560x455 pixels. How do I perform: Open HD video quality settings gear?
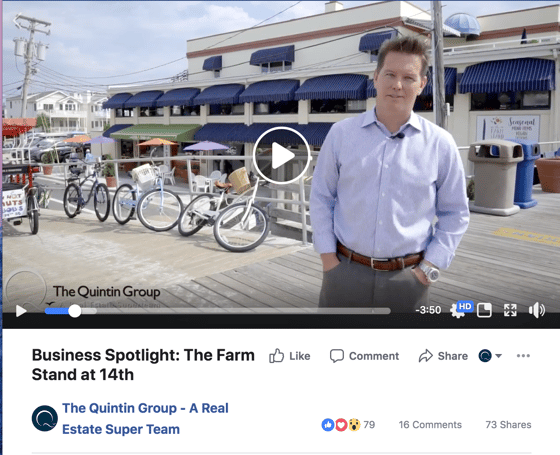pyautogui.click(x=461, y=309)
